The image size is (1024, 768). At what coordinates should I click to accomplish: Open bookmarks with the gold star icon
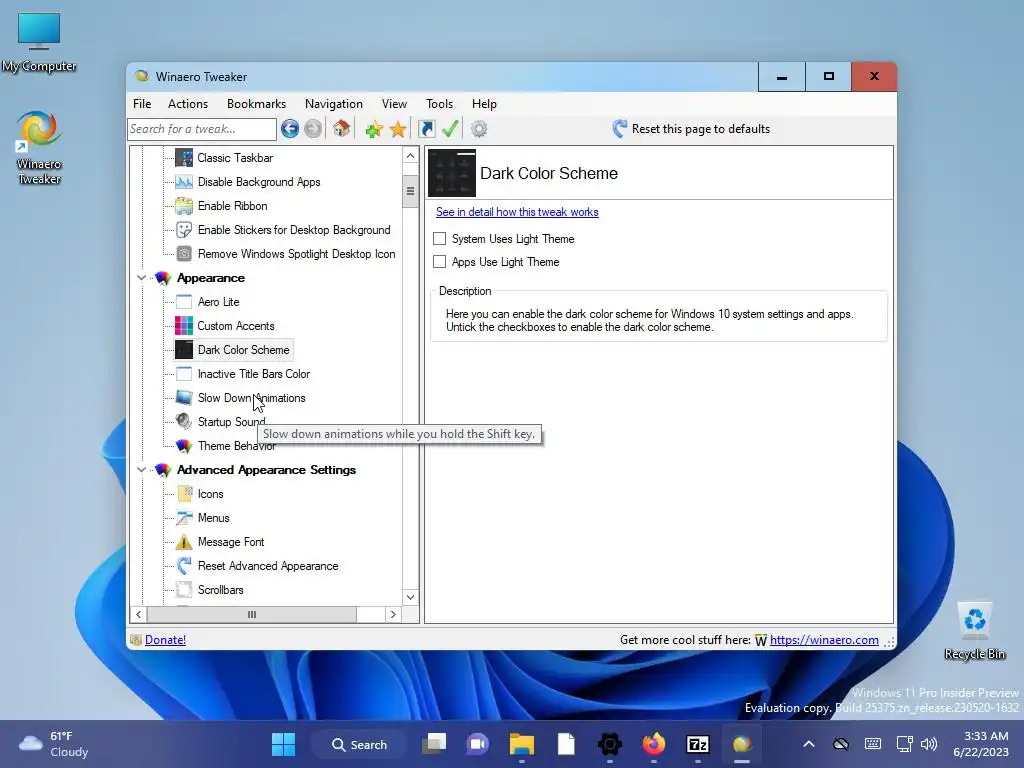398,129
